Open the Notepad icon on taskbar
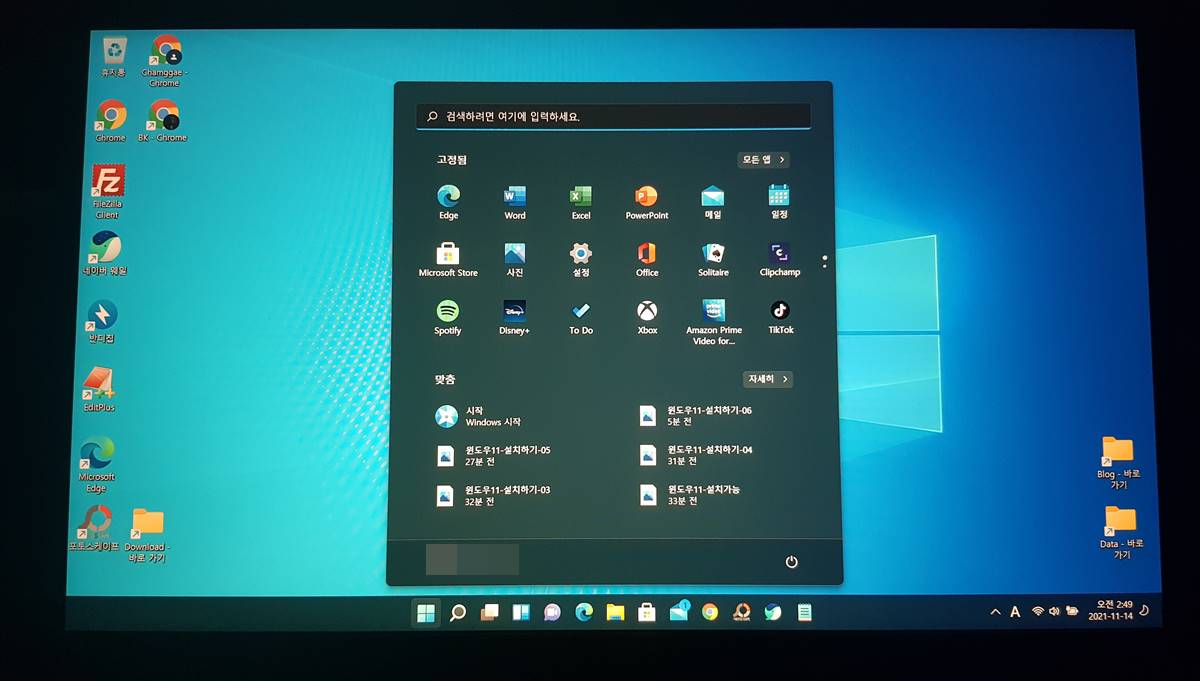Screen dimensions: 1200x681 tap(805, 613)
